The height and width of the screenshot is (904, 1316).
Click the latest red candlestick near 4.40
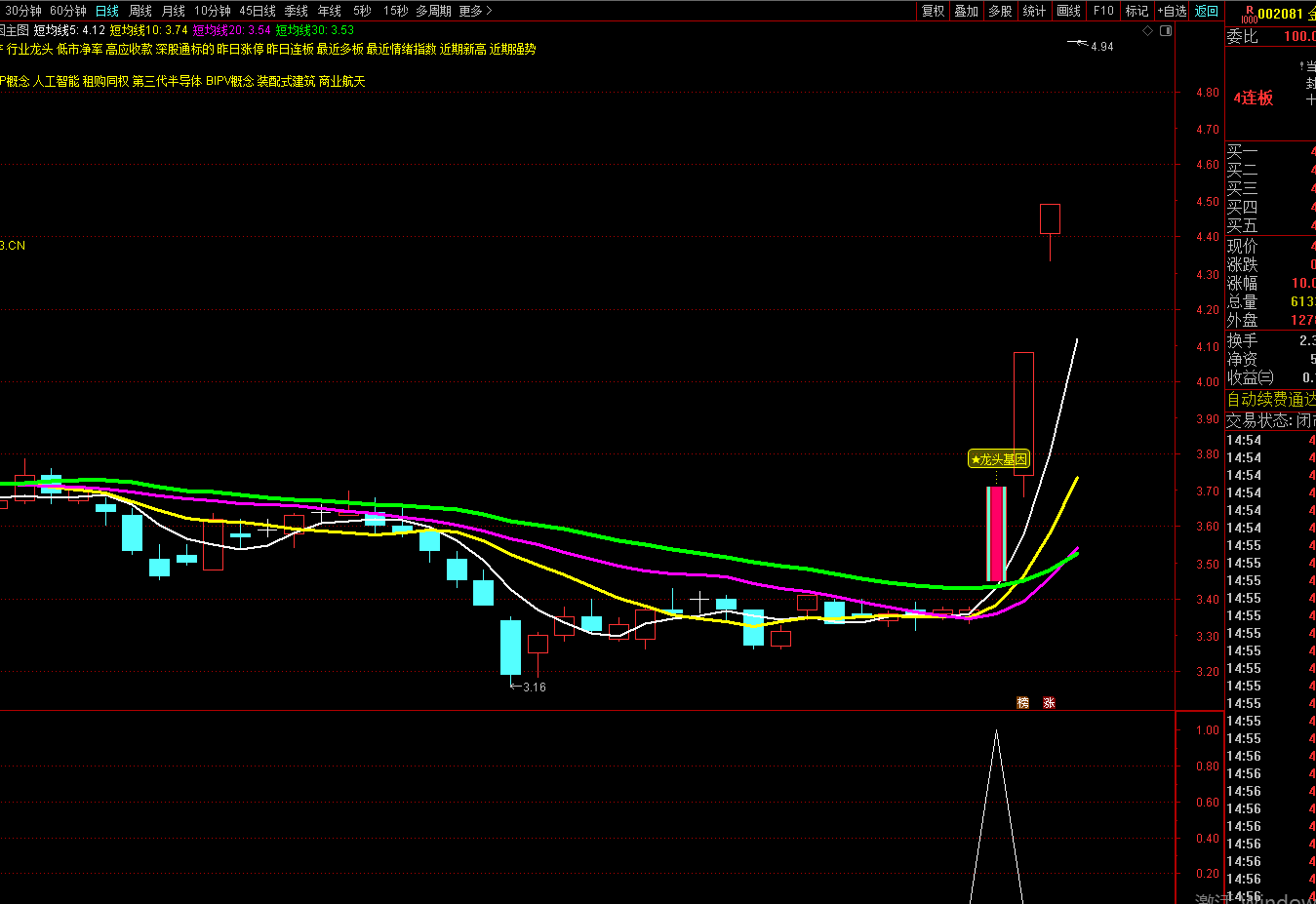[x=1050, y=219]
